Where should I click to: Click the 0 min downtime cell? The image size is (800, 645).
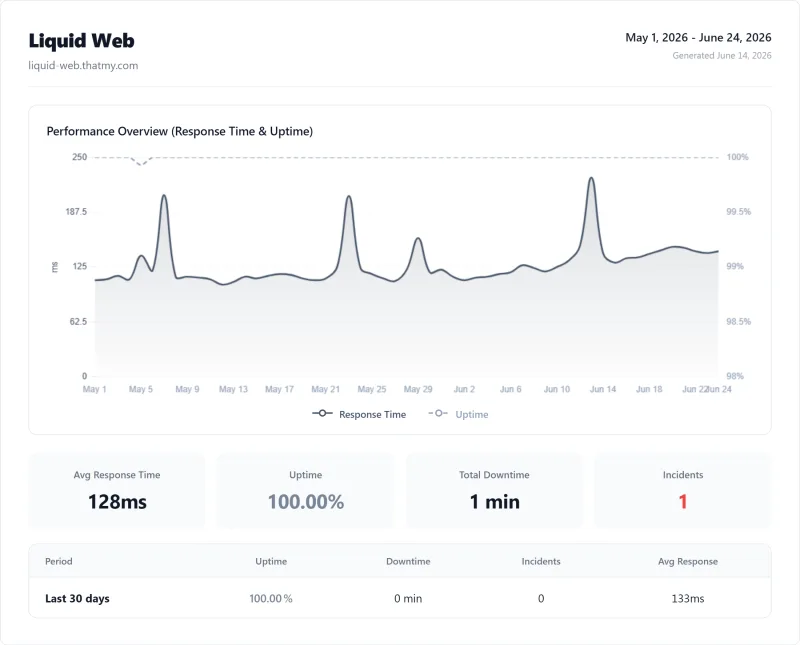click(408, 599)
